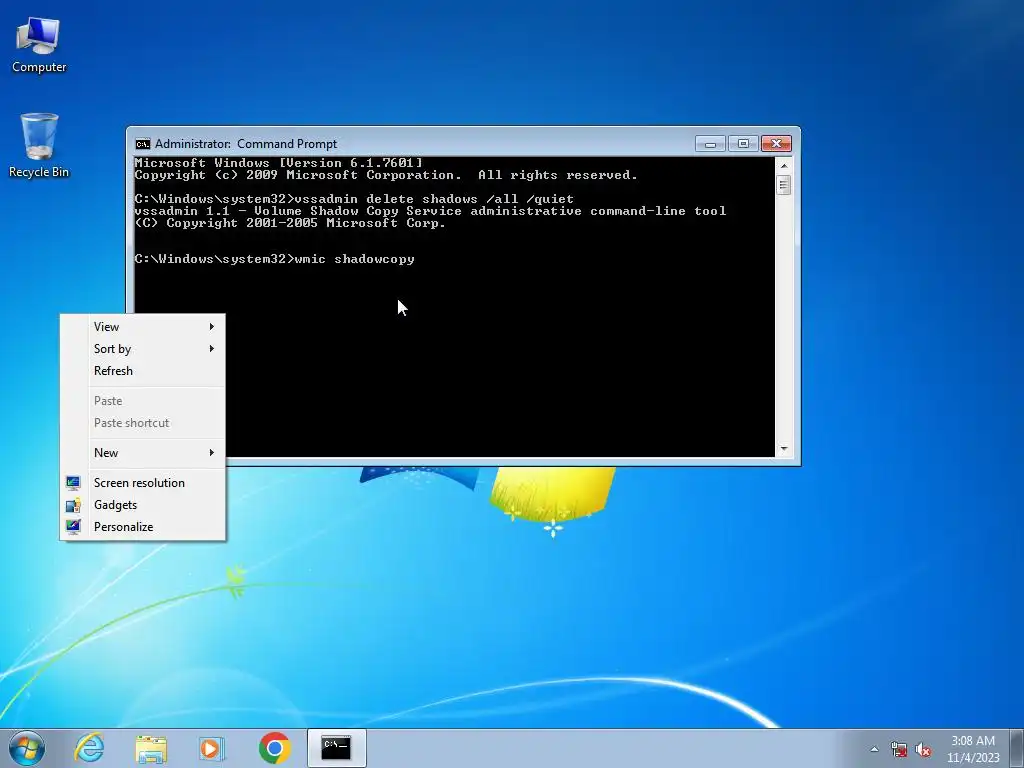Click the Screen resolution monitor icon

click(73, 483)
